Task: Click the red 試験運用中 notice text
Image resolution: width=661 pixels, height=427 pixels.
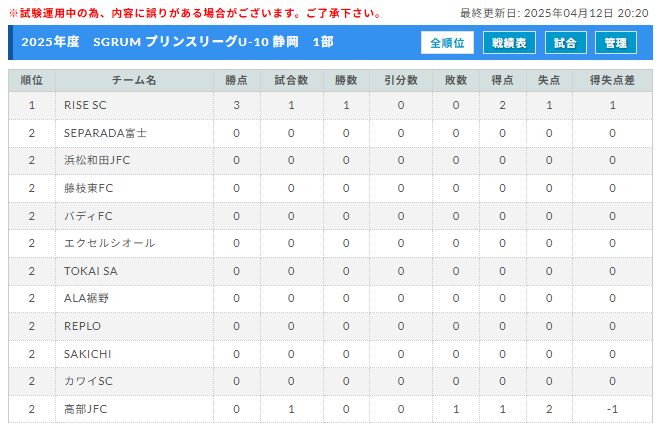Action: coord(196,13)
